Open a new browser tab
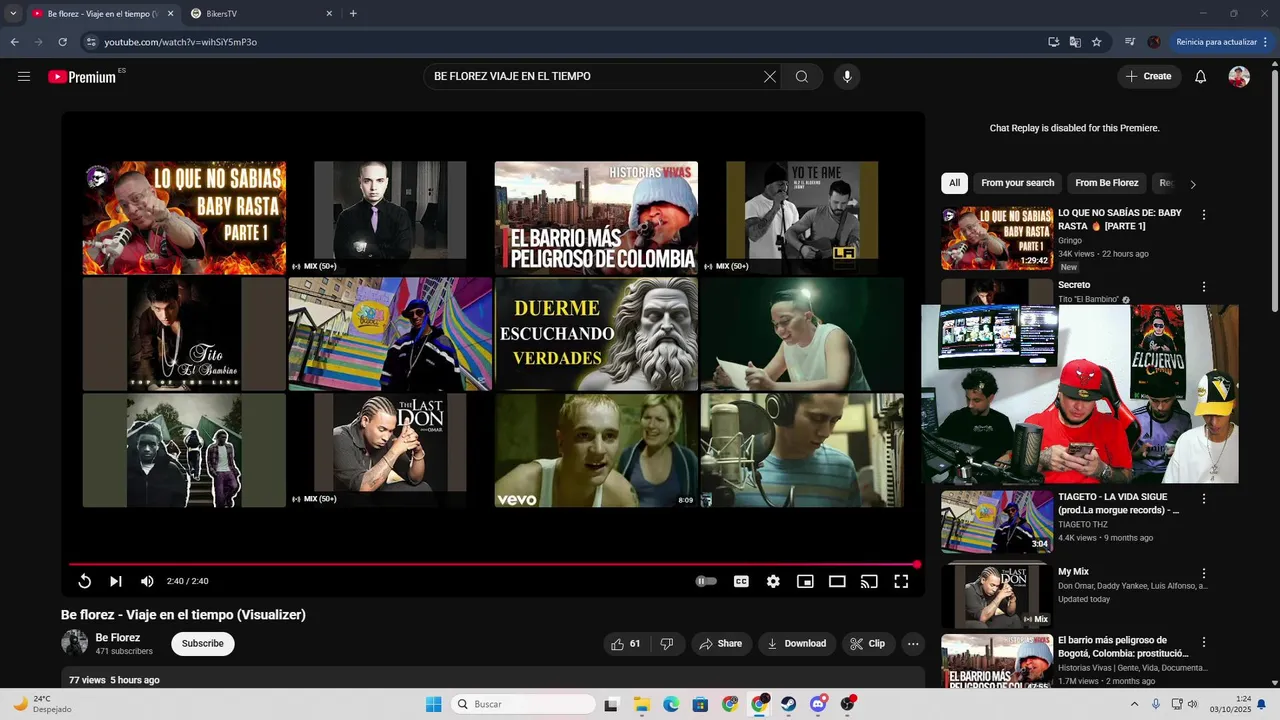The image size is (1280, 720). pos(353,14)
